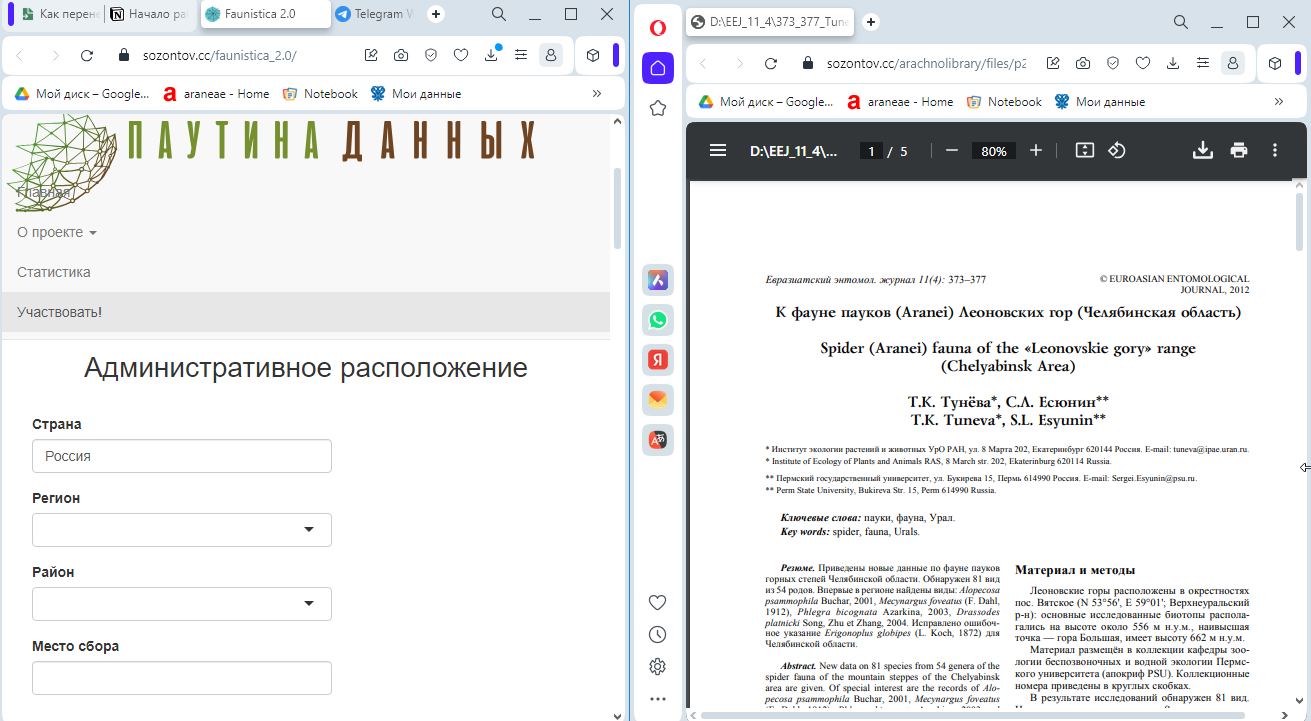Open red translate icon in Opera sidebar

658,440
